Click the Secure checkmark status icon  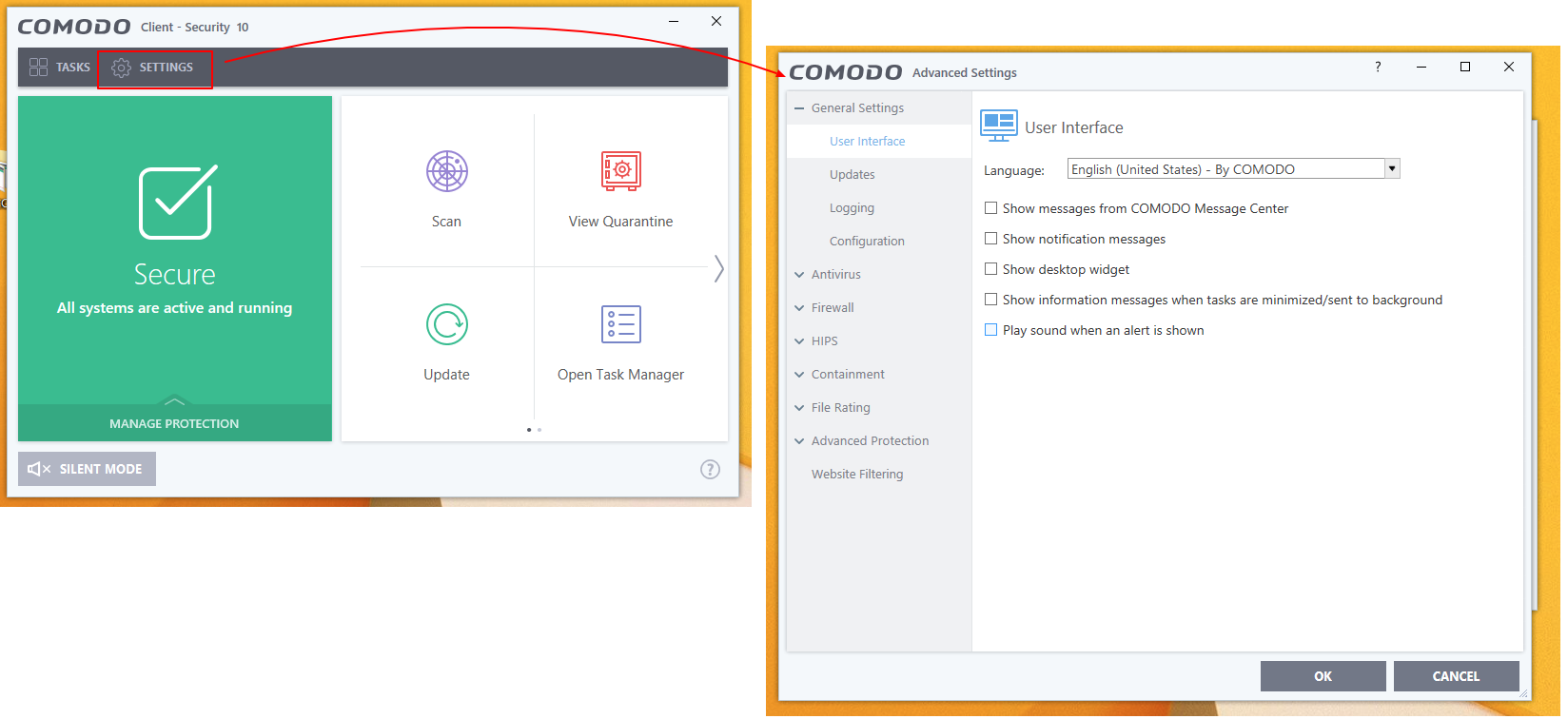(x=177, y=202)
